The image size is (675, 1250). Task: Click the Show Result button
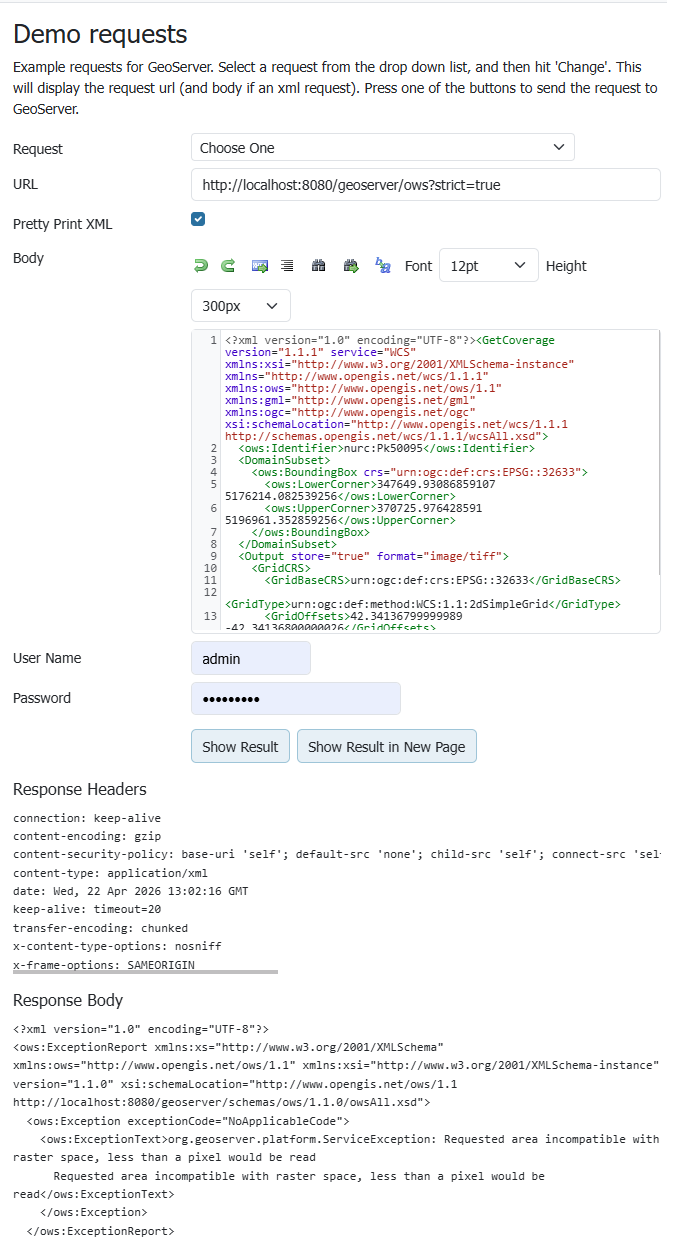click(x=240, y=747)
